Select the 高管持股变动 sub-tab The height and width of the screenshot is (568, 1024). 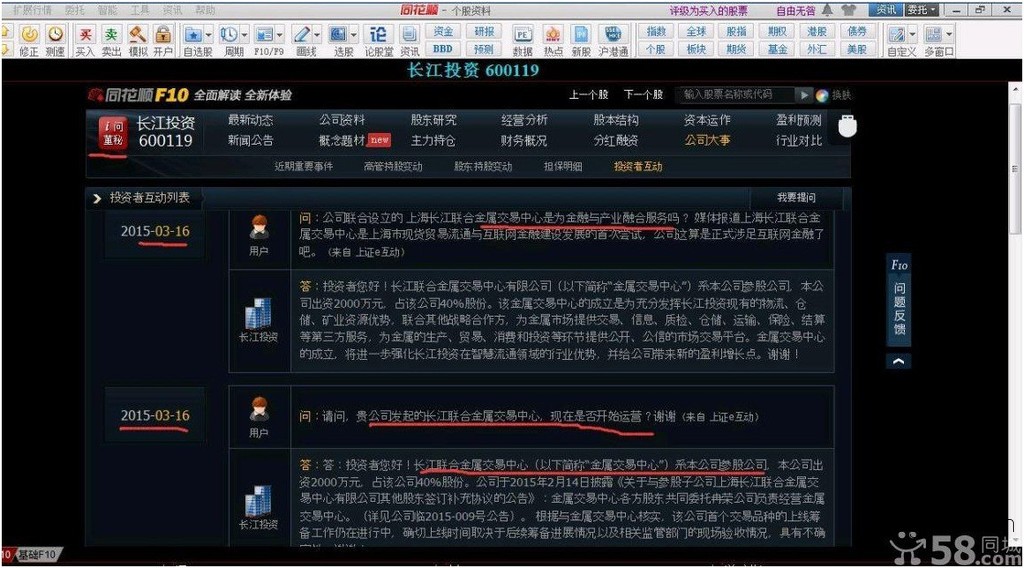[393, 166]
